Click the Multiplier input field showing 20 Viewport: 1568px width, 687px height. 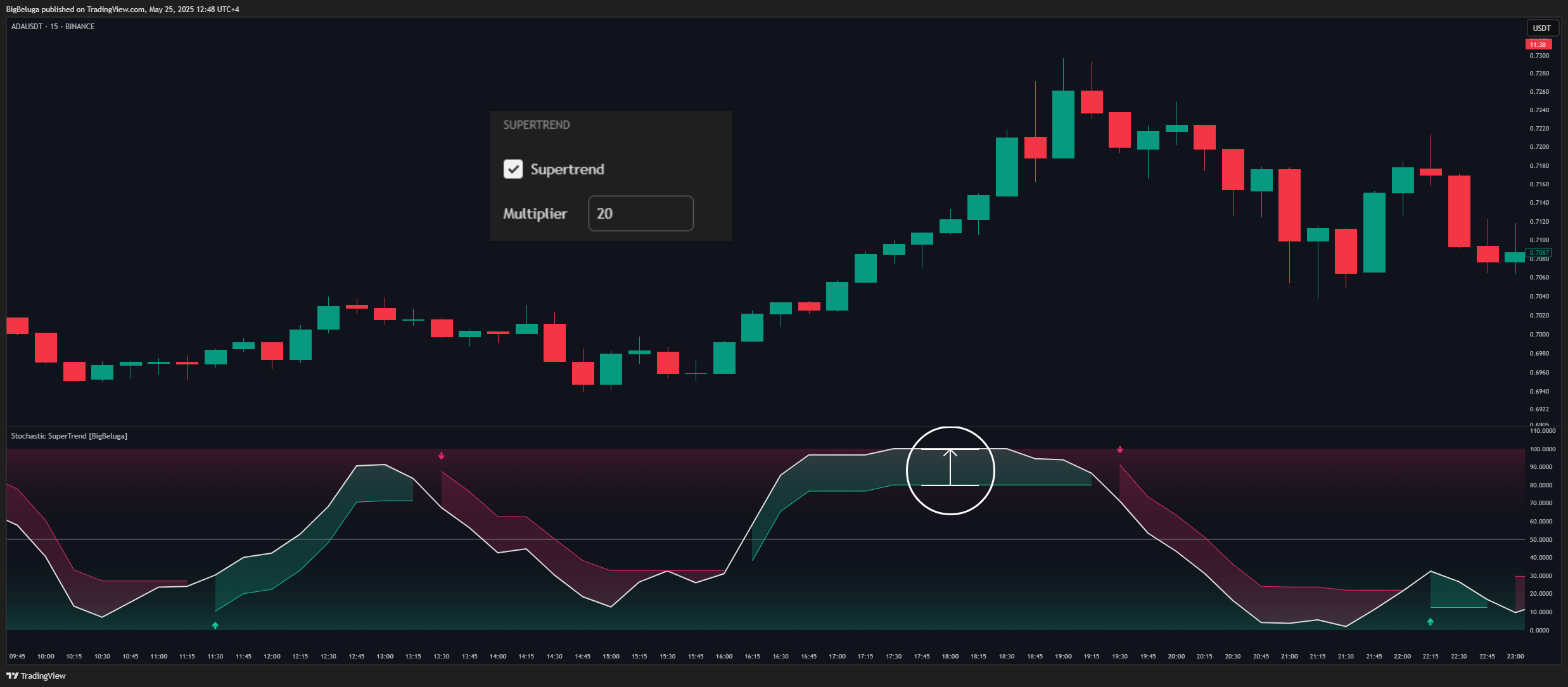point(641,214)
